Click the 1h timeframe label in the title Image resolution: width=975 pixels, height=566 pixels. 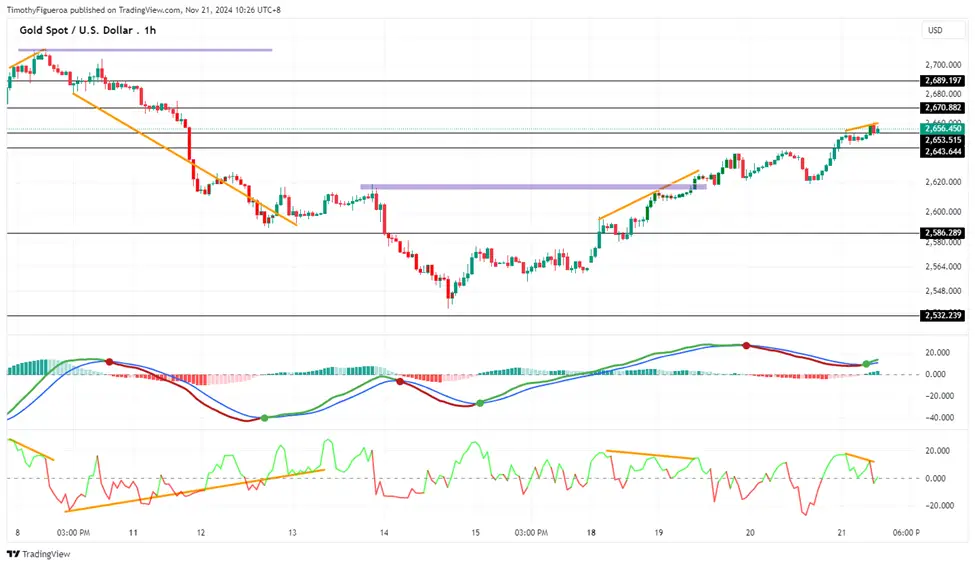point(150,30)
